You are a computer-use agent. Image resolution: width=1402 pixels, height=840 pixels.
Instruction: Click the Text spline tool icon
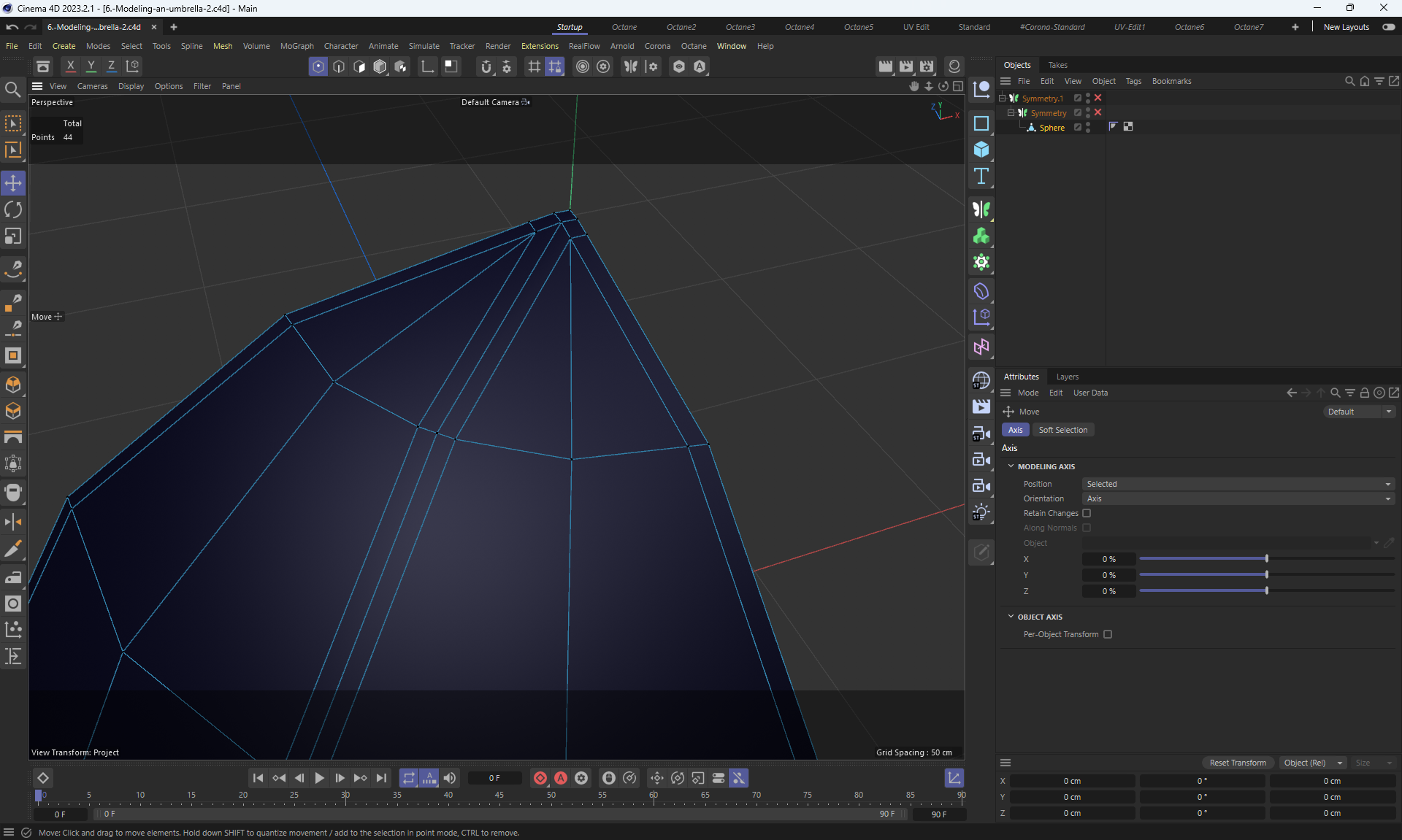pyautogui.click(x=981, y=177)
